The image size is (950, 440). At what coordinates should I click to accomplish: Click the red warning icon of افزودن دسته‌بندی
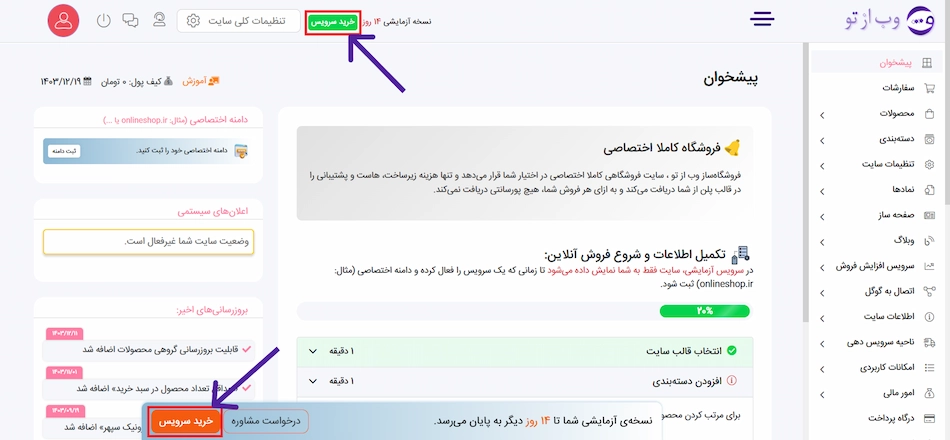tap(731, 381)
